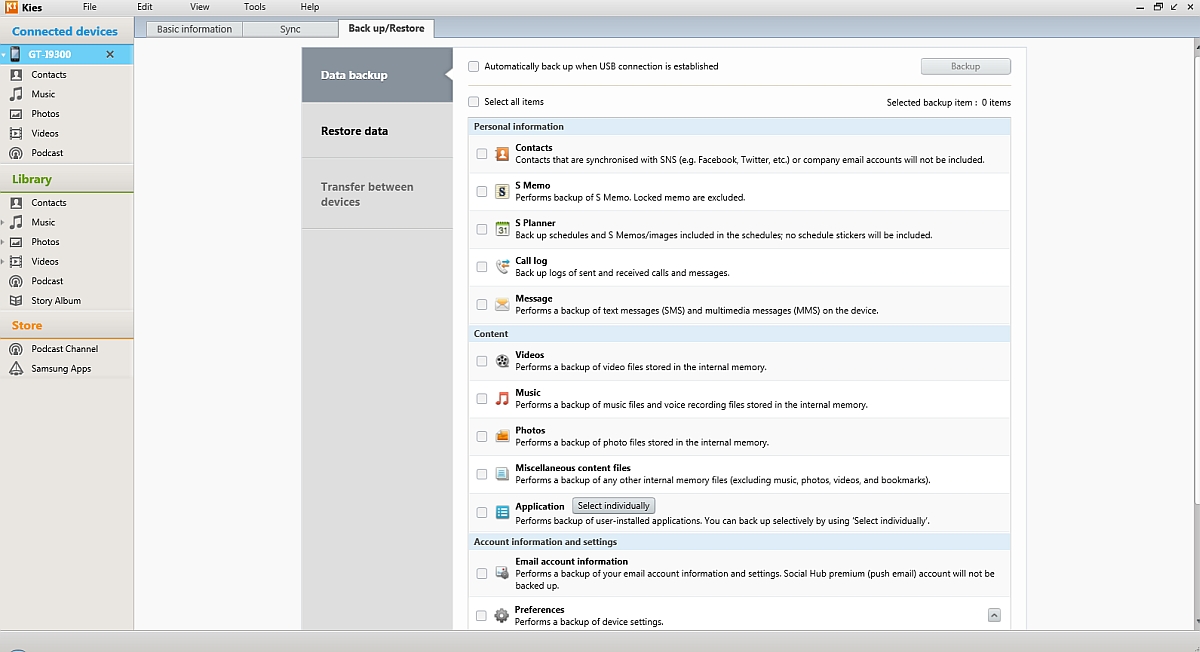This screenshot has height=652, width=1200.
Task: Click the Call log phone icon
Action: tap(502, 267)
